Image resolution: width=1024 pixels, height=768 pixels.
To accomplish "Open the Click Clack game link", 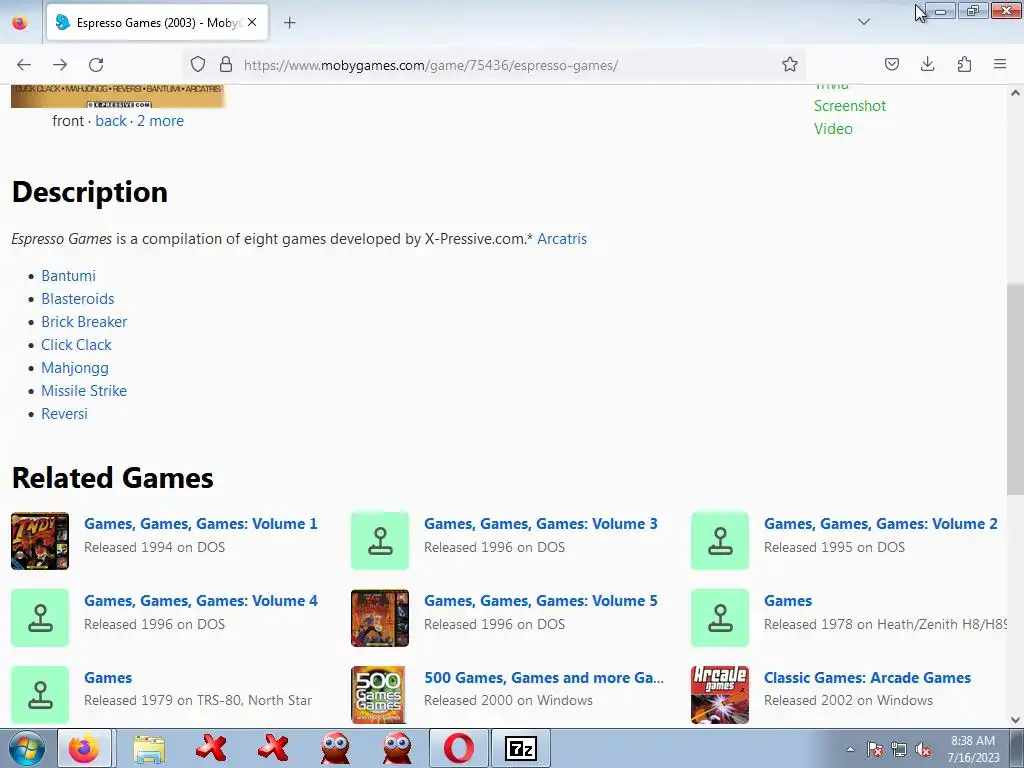I will pos(76,344).
